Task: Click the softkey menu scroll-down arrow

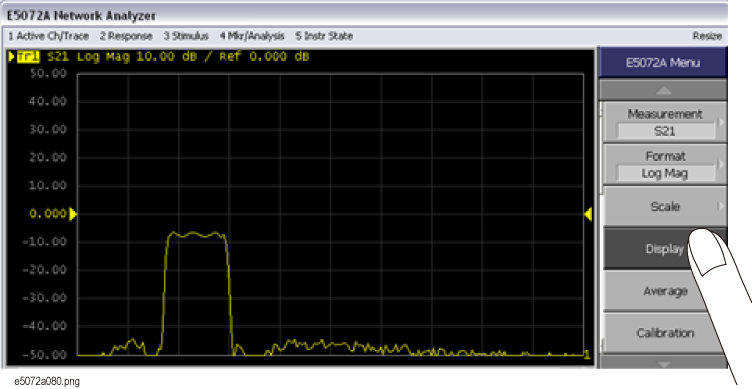Action: point(664,363)
